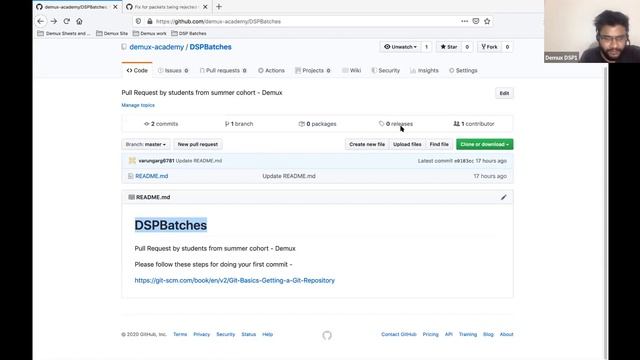This screenshot has width=640, height=360.
Task: Open the Projects tab
Action: (313, 71)
